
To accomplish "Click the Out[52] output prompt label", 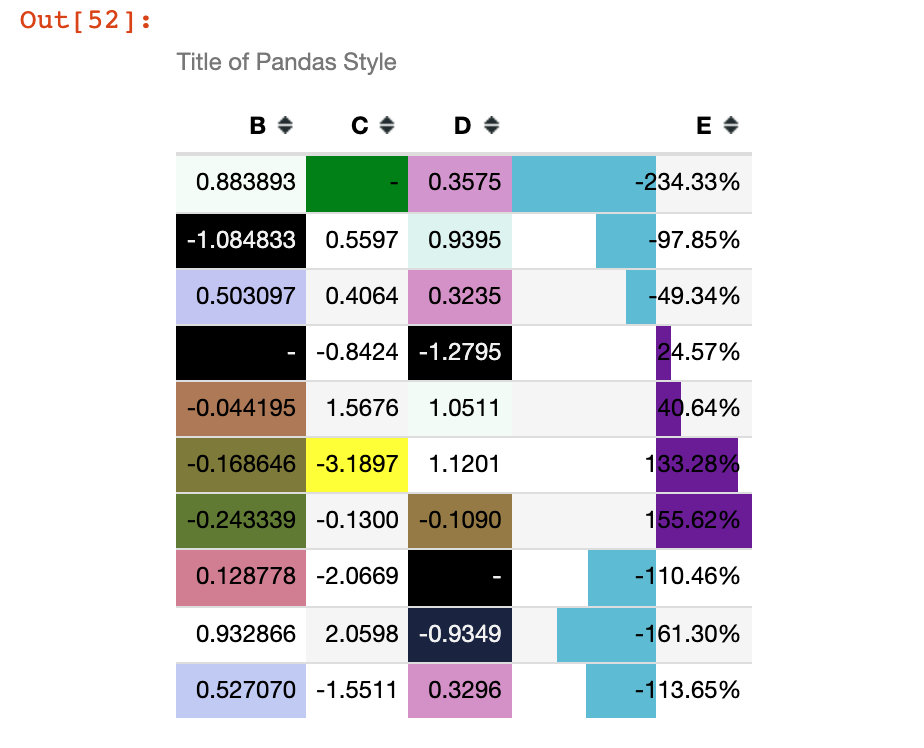I will click(85, 20).
